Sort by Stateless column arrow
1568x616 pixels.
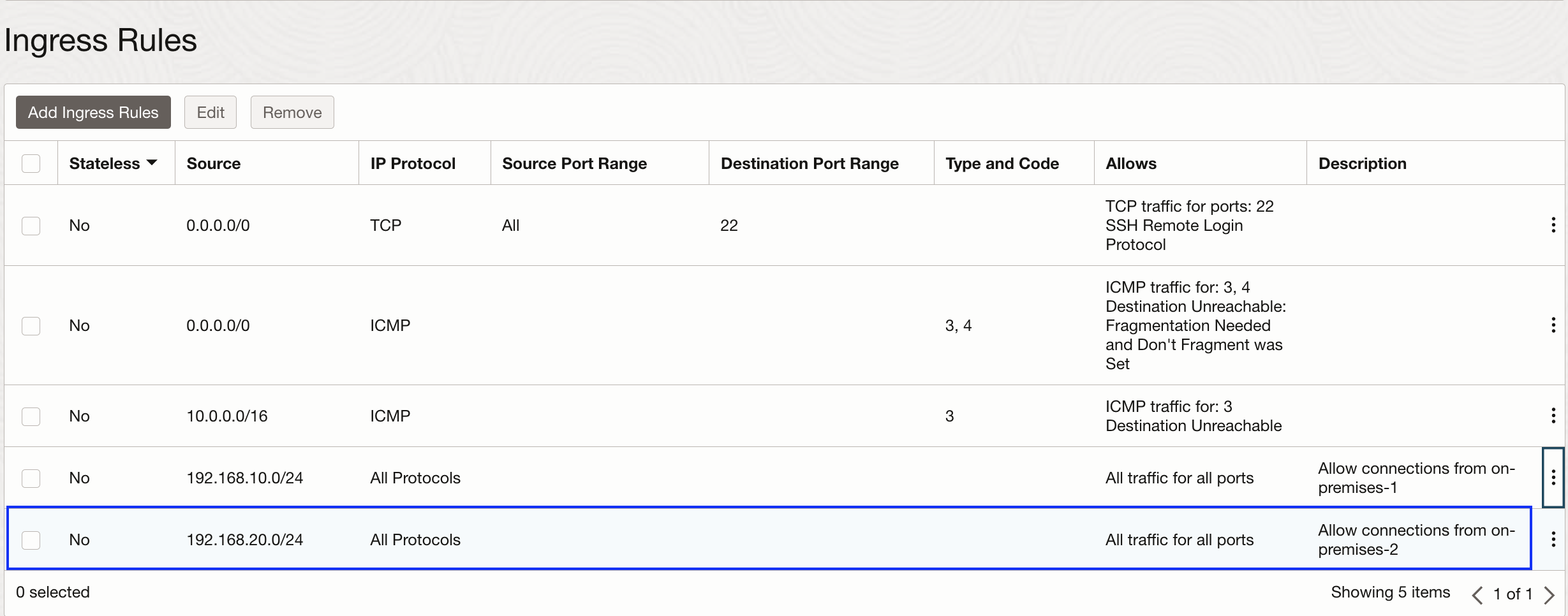(x=152, y=163)
